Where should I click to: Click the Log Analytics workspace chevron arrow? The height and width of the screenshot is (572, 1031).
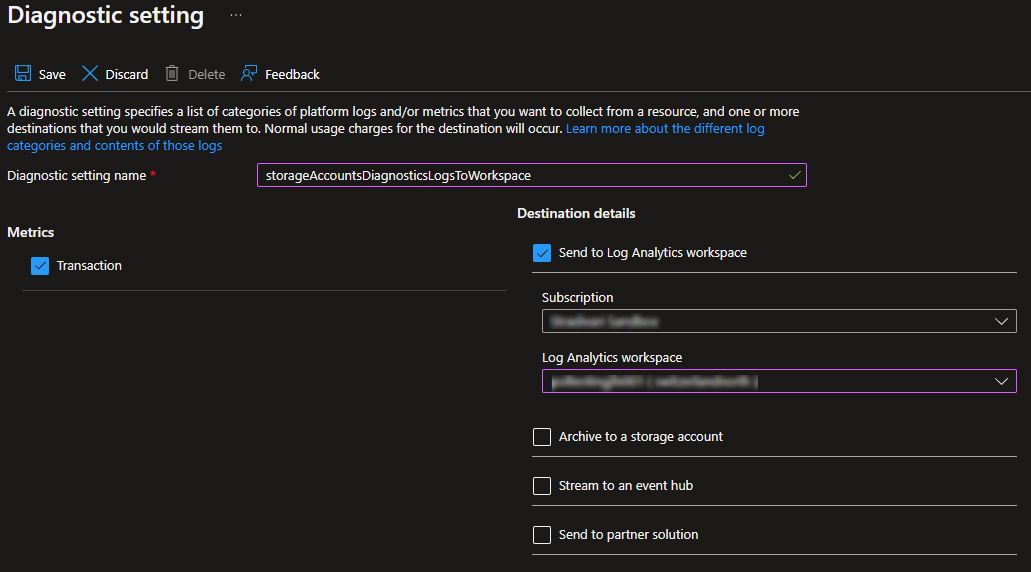1001,381
